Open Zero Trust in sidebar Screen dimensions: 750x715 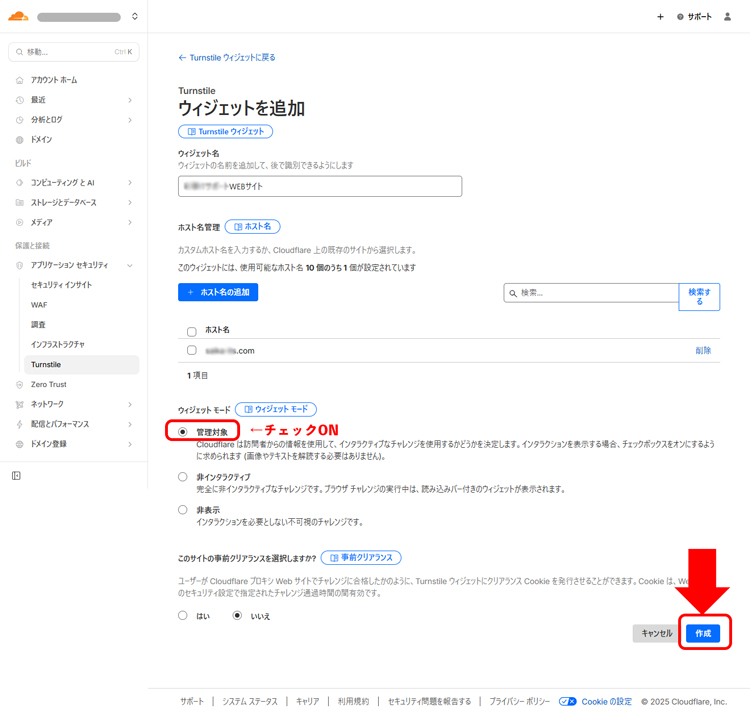[49, 385]
